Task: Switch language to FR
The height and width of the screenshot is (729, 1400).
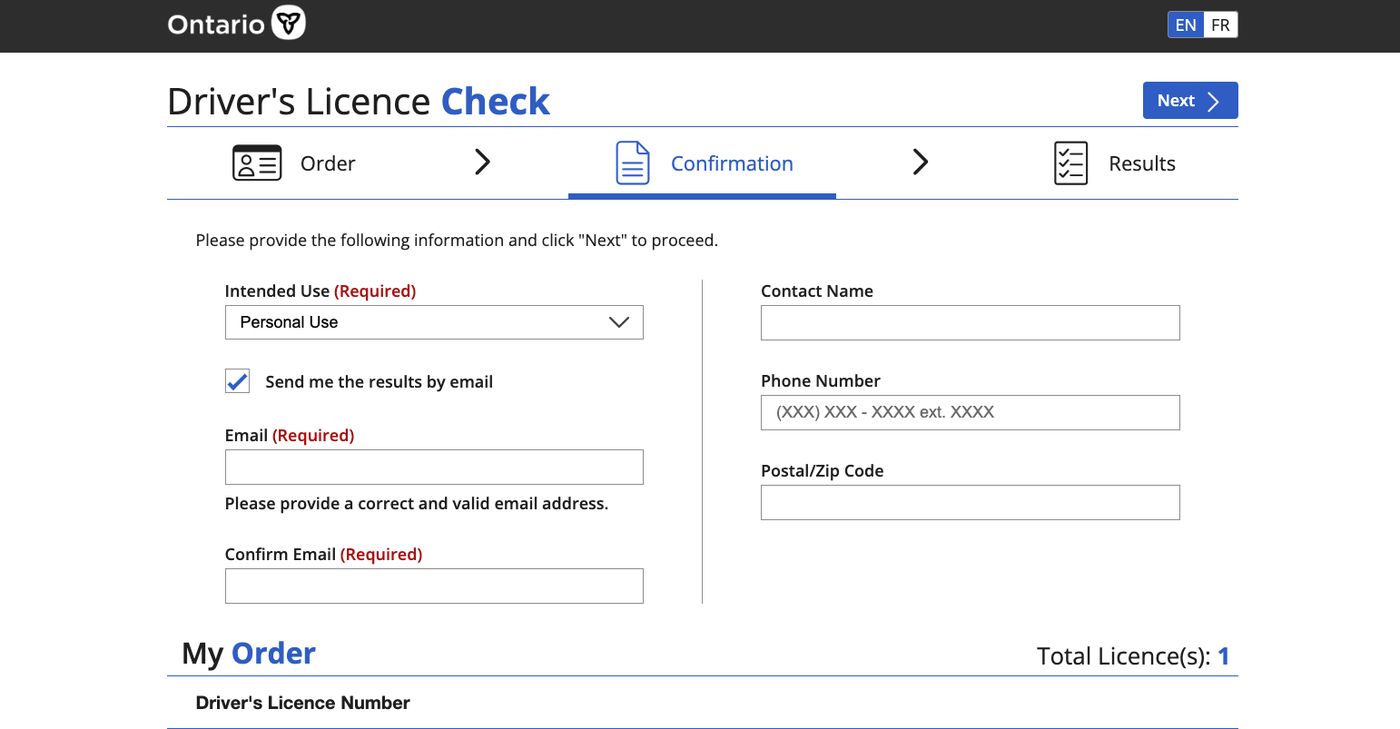Action: [x=1221, y=25]
